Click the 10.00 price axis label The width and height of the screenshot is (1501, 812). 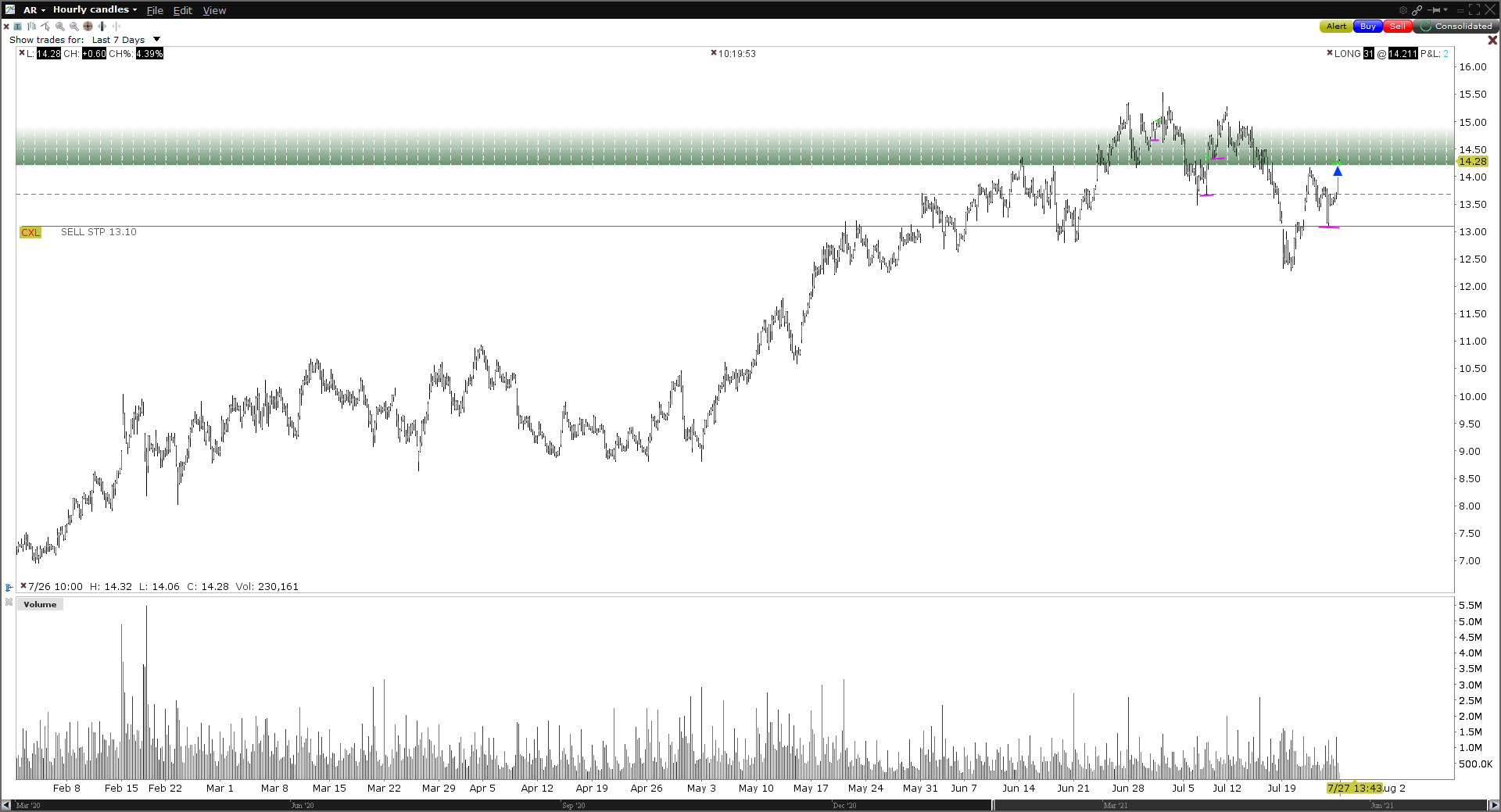pos(1473,397)
